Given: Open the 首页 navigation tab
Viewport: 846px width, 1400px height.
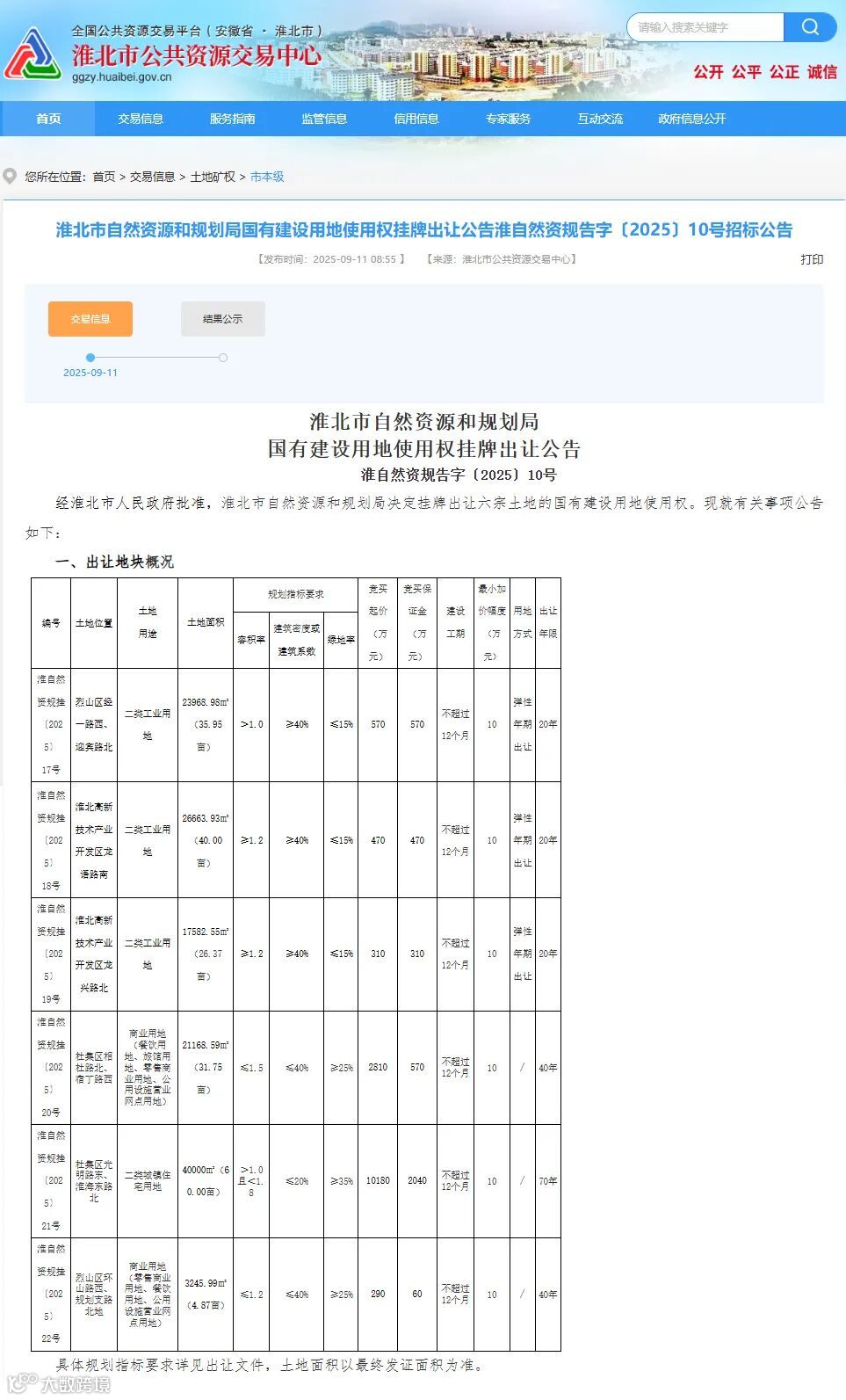Looking at the screenshot, I should 48,119.
